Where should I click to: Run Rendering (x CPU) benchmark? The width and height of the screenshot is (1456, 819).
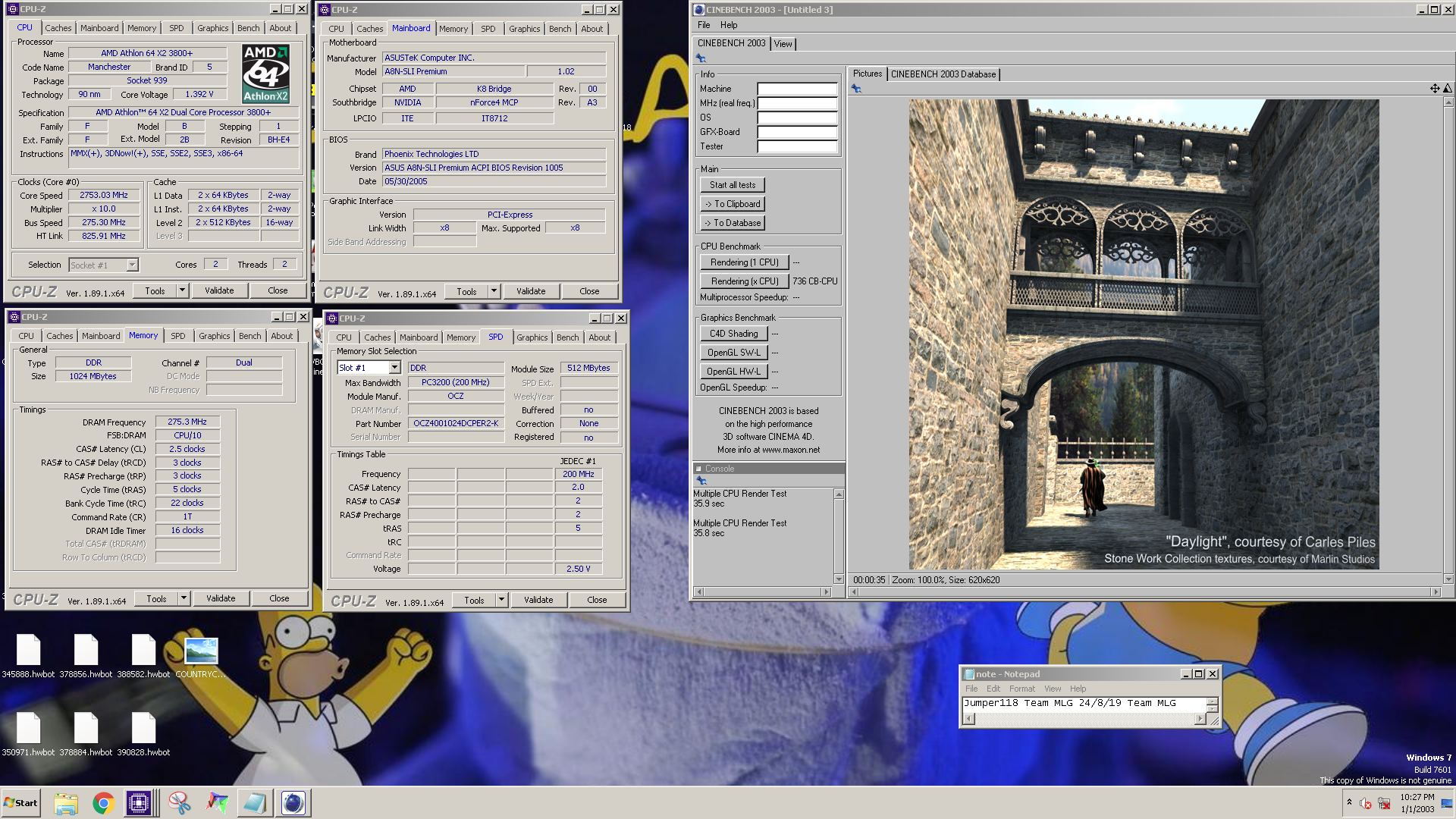pos(745,281)
